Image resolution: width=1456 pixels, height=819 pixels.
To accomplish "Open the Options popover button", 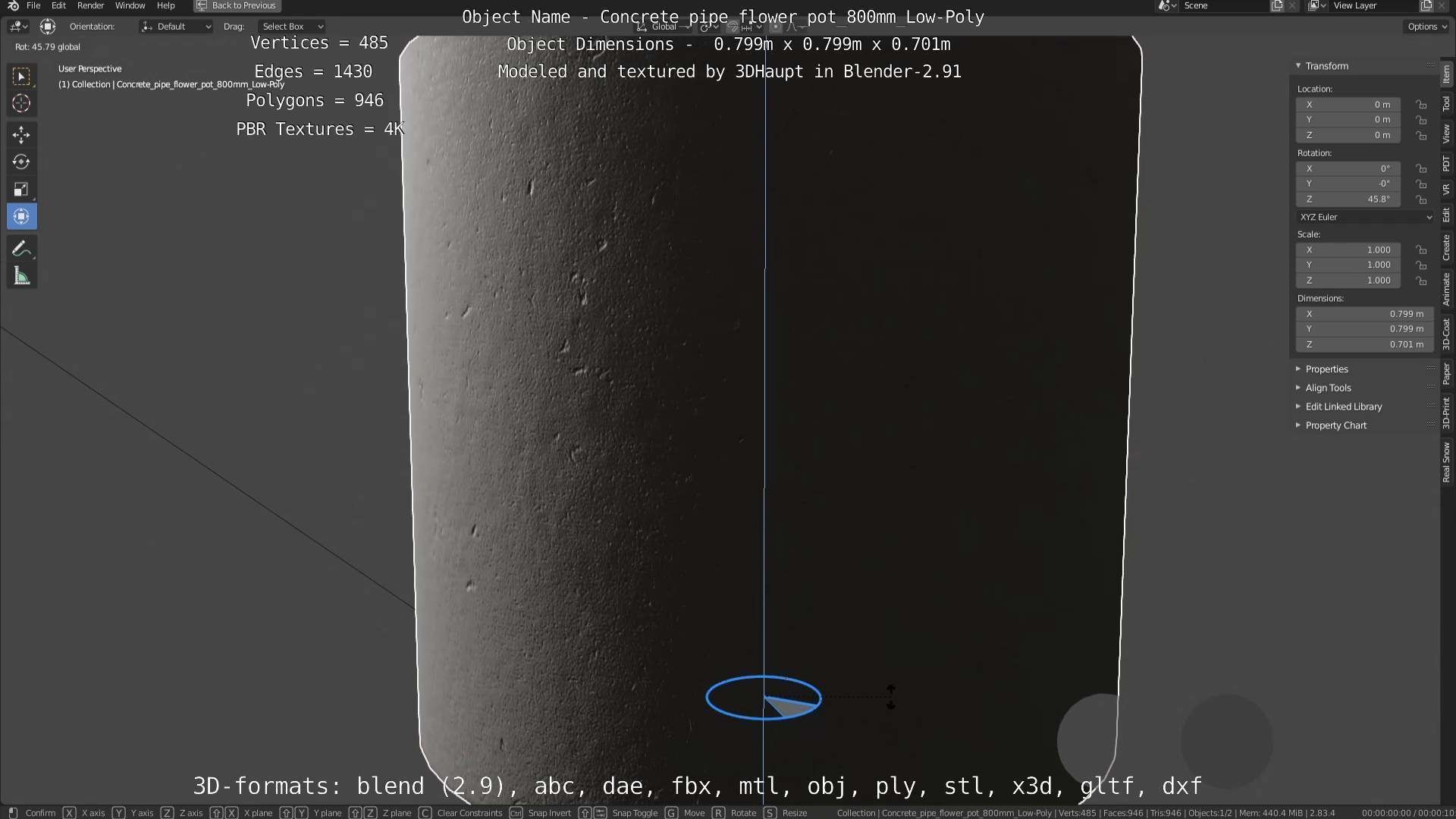I will [1427, 27].
